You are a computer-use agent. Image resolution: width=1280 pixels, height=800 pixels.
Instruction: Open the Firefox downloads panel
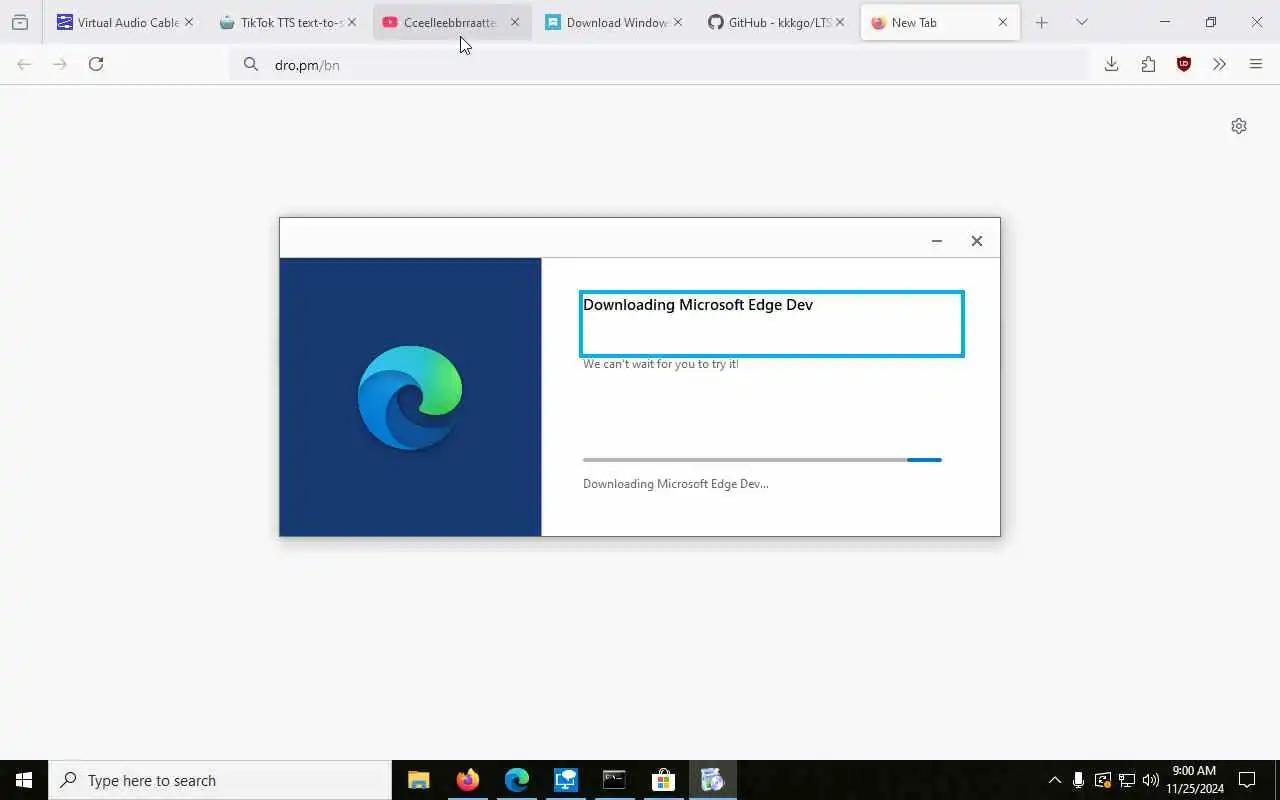pyautogui.click(x=1111, y=64)
